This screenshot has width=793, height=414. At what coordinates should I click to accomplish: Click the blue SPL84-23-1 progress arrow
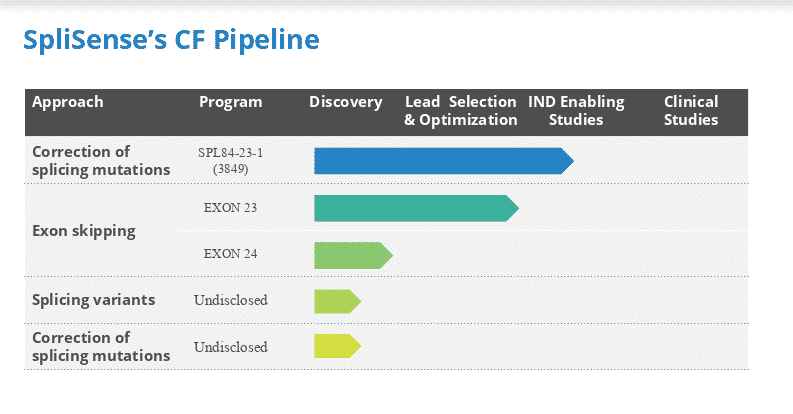(444, 161)
